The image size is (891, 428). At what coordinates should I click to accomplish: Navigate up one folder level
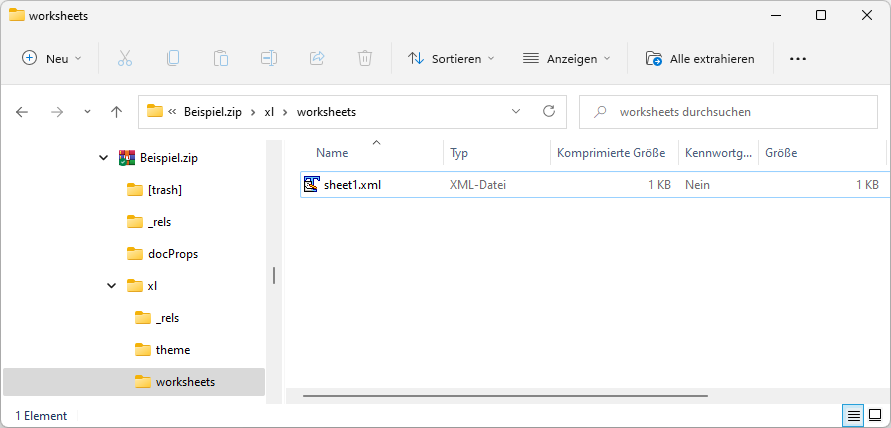[x=116, y=112]
